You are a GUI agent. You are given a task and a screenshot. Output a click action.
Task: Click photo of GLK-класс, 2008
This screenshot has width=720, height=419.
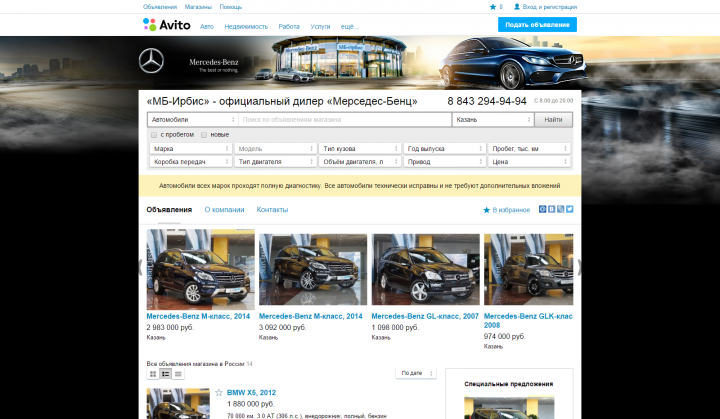[529, 269]
